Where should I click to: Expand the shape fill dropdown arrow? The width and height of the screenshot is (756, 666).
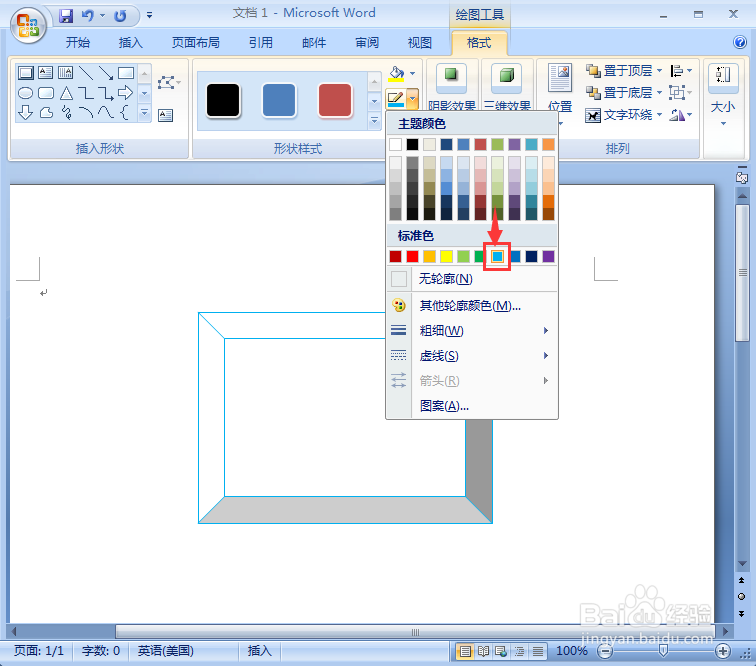coord(413,73)
